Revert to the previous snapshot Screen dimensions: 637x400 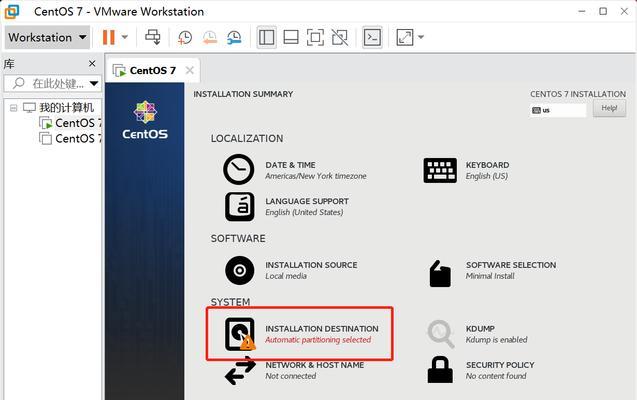(210, 37)
